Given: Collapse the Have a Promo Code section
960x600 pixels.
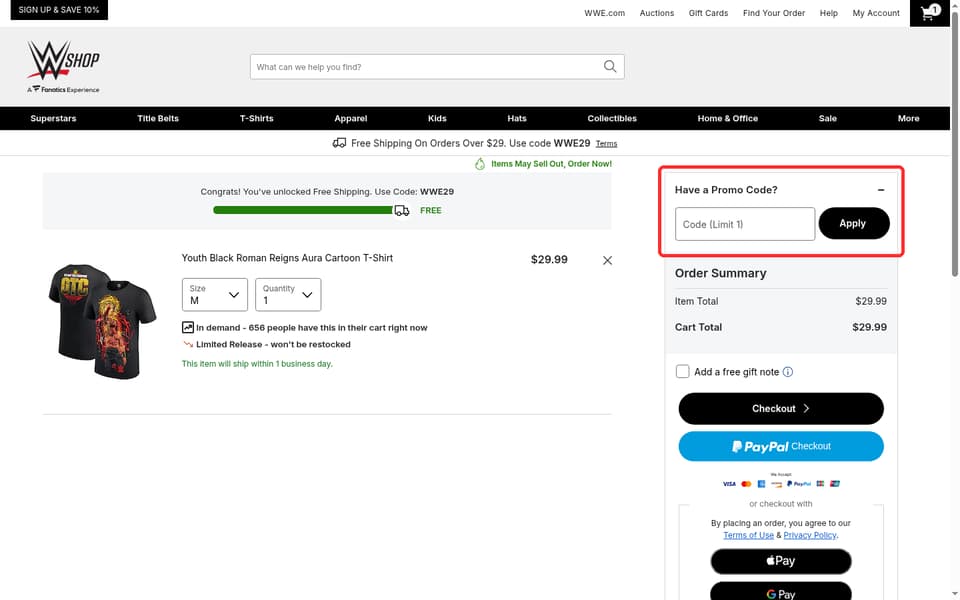Looking at the screenshot, I should click(880, 190).
